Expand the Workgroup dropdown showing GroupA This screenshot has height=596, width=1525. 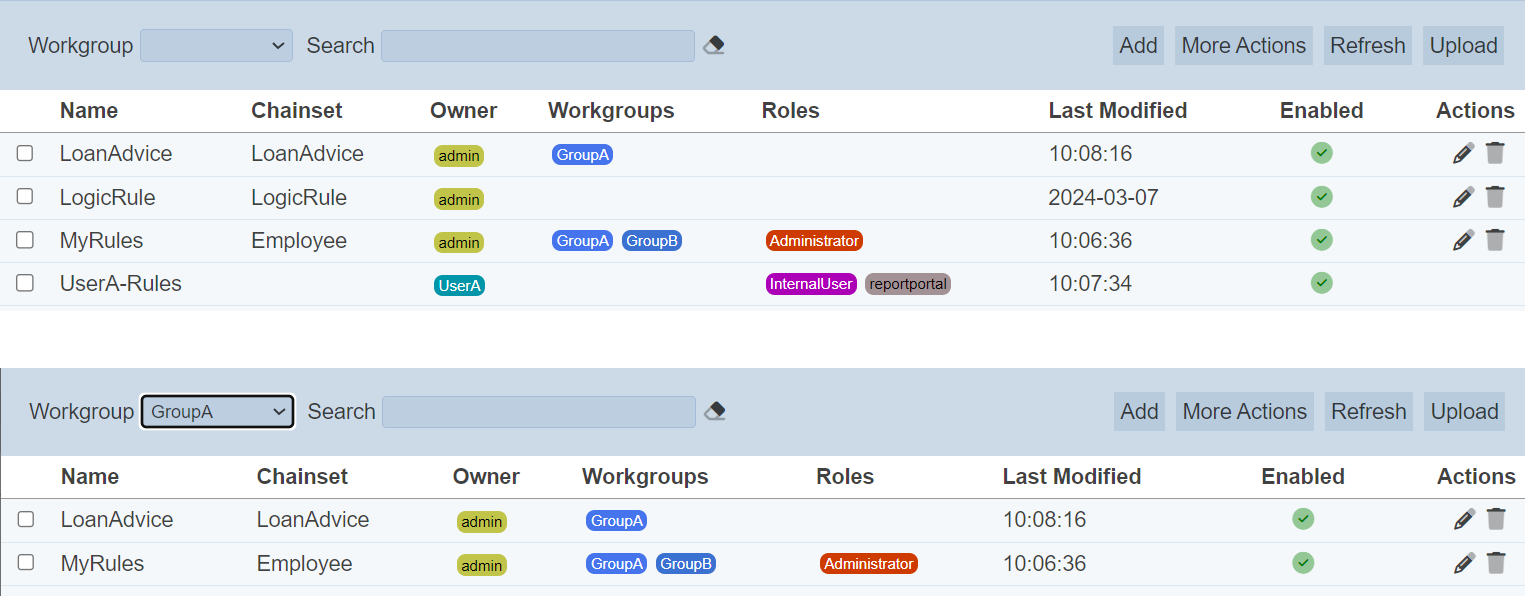coord(217,412)
